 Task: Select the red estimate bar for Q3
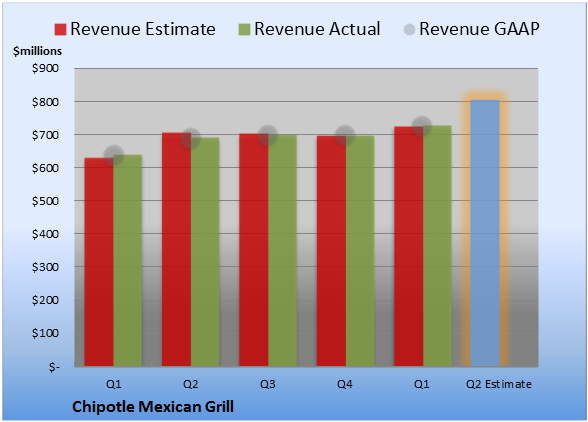[254, 250]
